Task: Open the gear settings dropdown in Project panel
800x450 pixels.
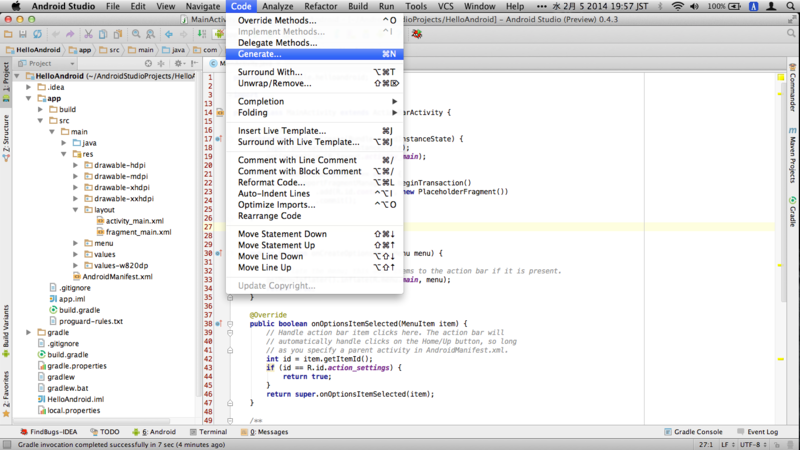Action: (x=180, y=63)
